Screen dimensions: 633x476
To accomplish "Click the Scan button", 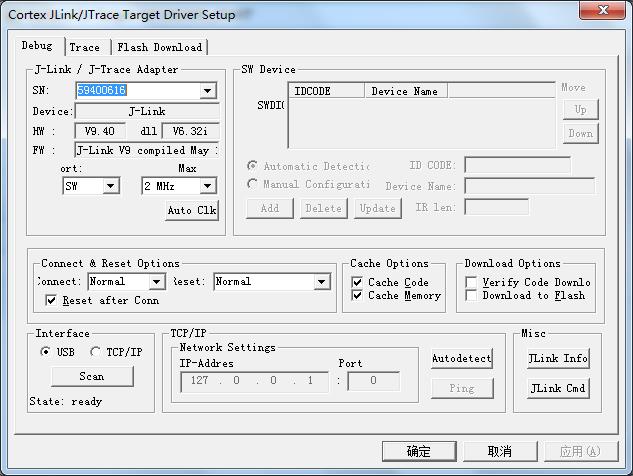I will pyautogui.click(x=92, y=376).
